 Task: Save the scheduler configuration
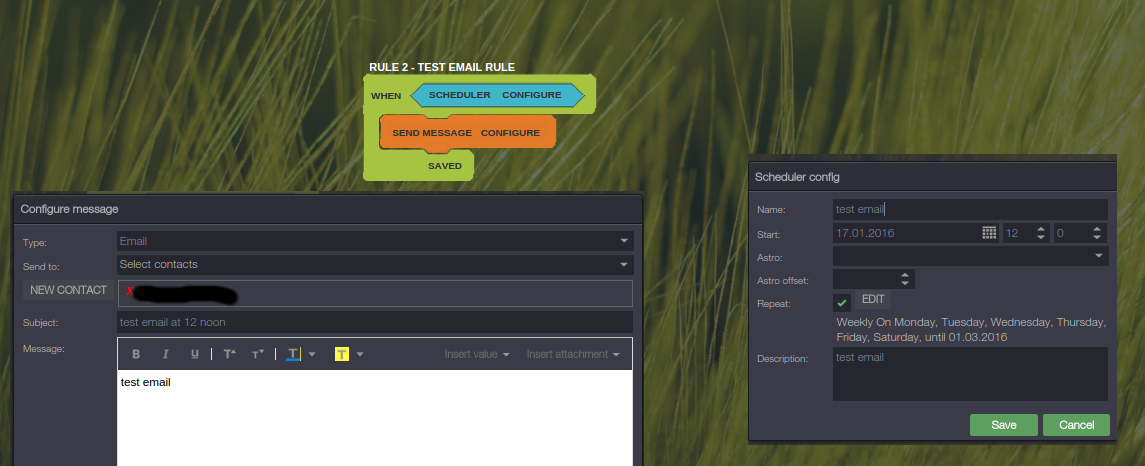(x=1003, y=425)
